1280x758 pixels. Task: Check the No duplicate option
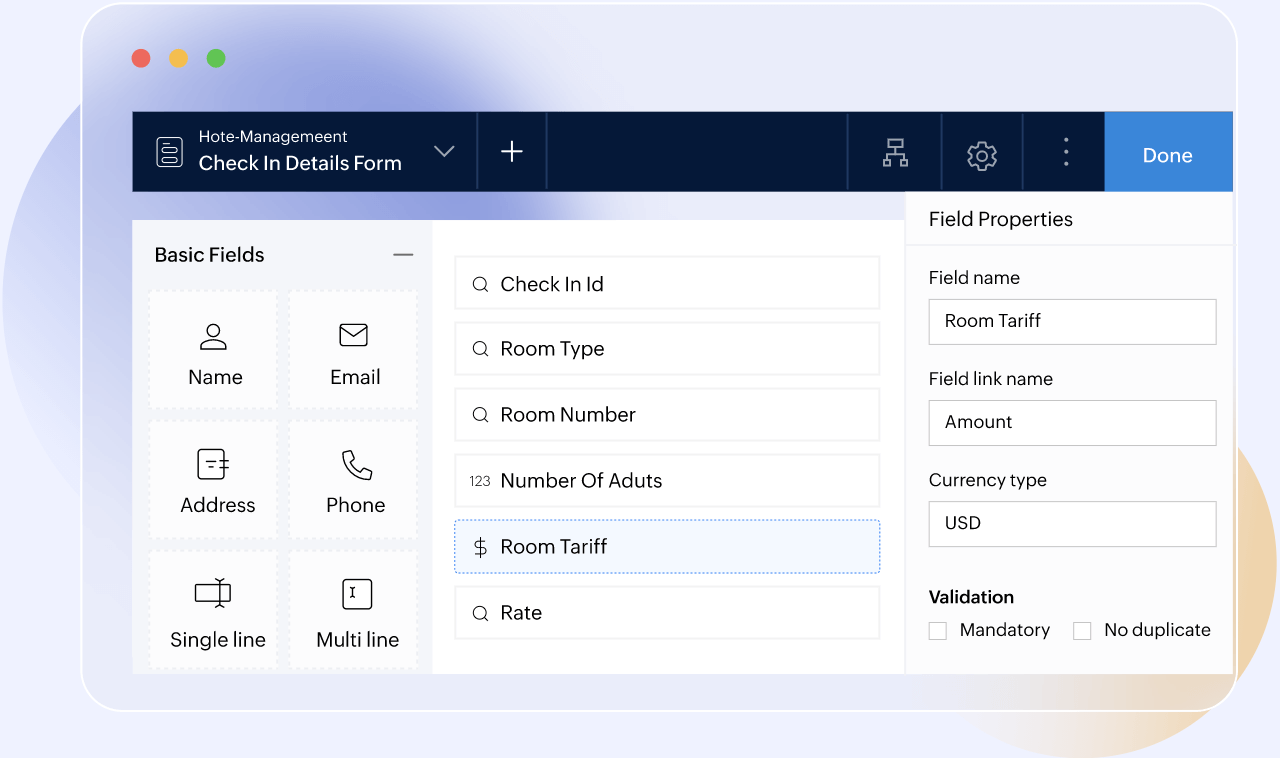click(x=1081, y=630)
